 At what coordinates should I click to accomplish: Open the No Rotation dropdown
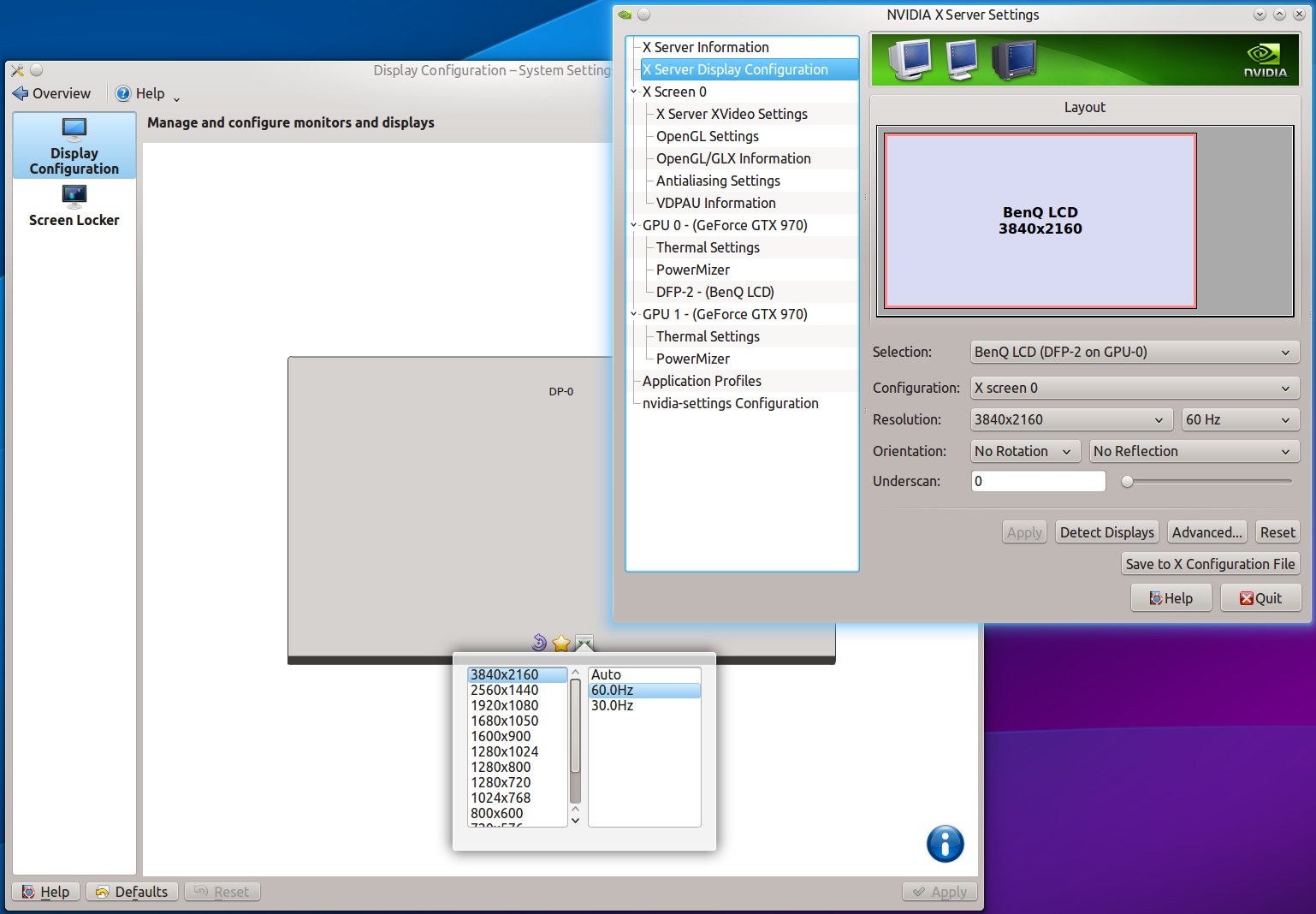1025,451
